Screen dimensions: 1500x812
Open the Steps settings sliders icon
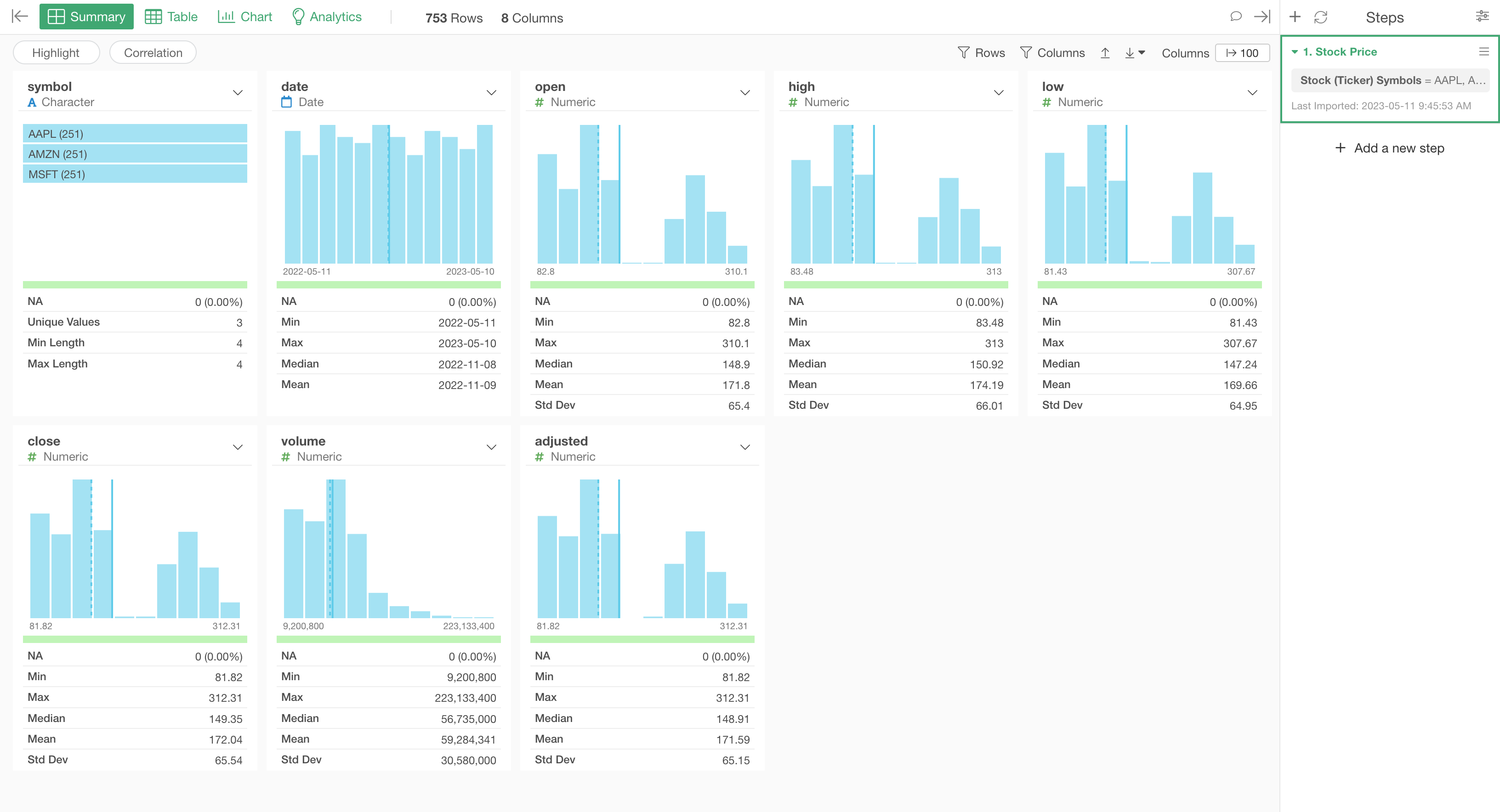tap(1483, 16)
